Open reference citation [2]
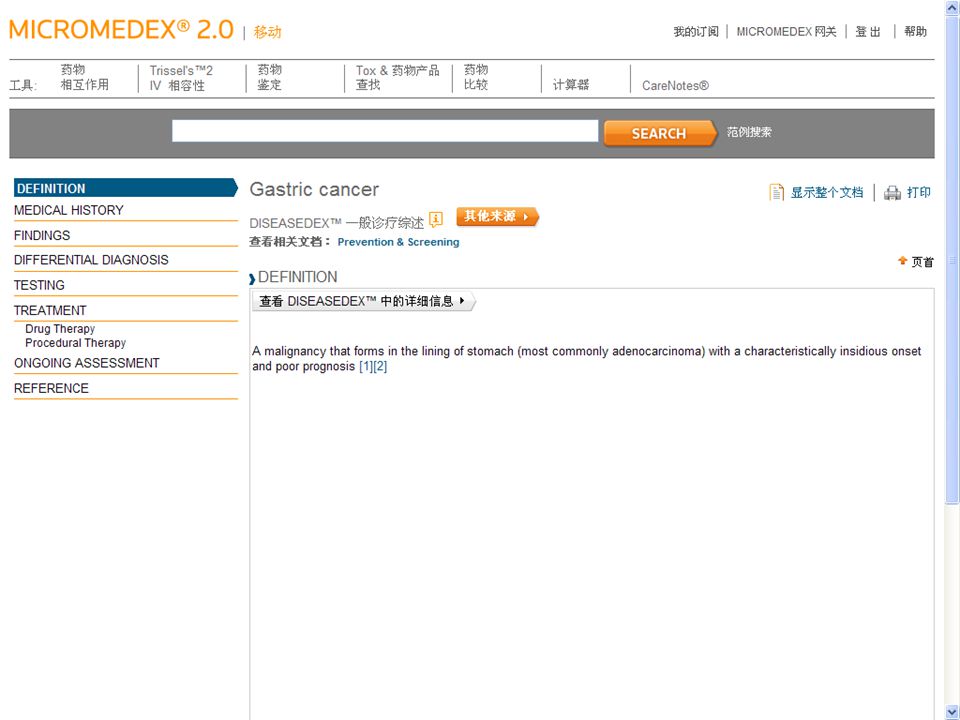This screenshot has width=960, height=720. pyautogui.click(x=380, y=366)
